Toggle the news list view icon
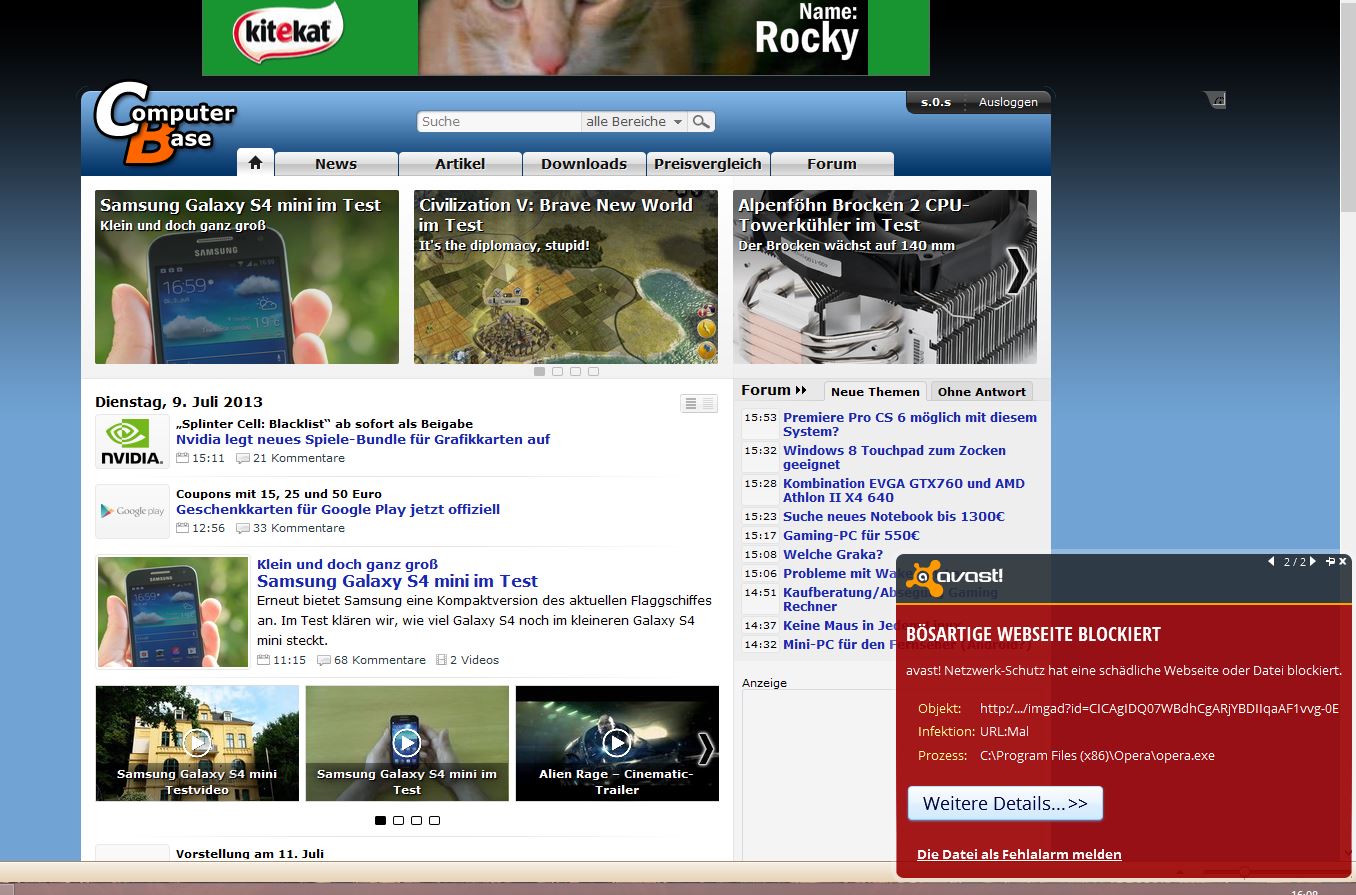1356x895 pixels. [699, 403]
